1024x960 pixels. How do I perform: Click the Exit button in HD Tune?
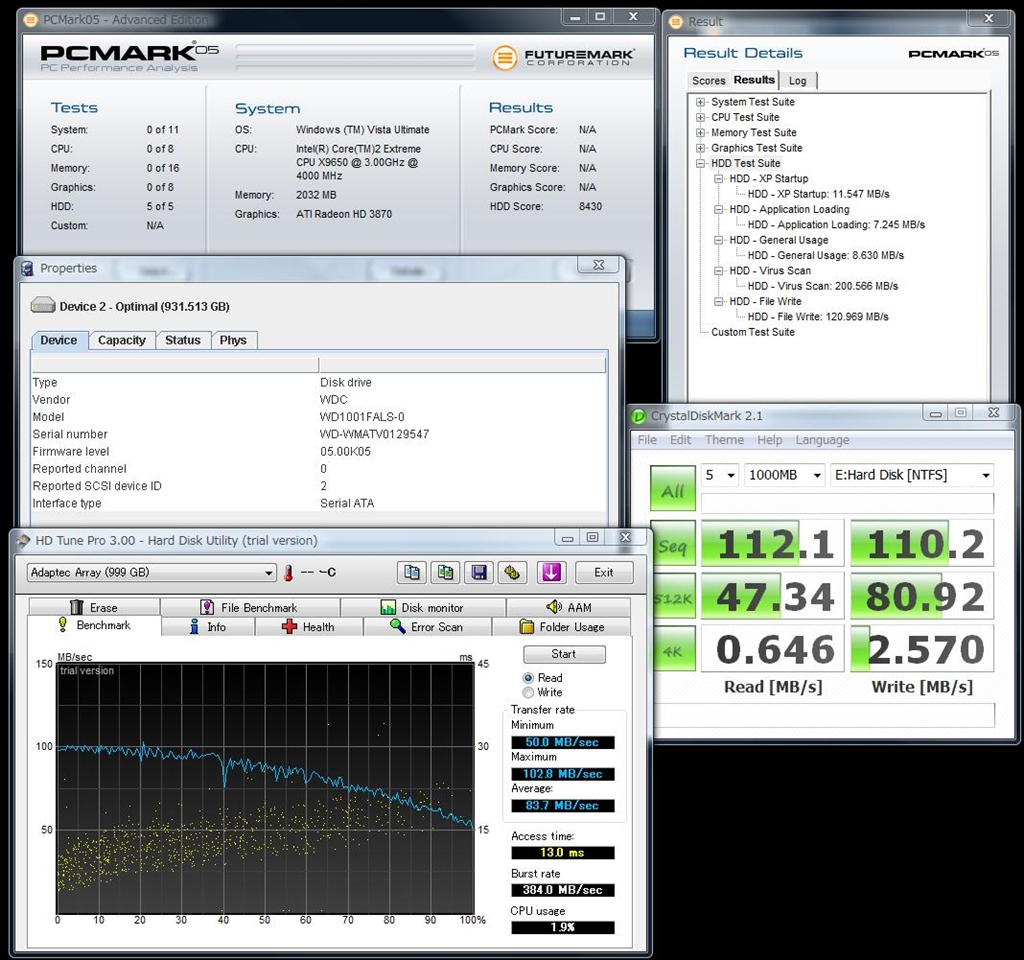click(603, 573)
